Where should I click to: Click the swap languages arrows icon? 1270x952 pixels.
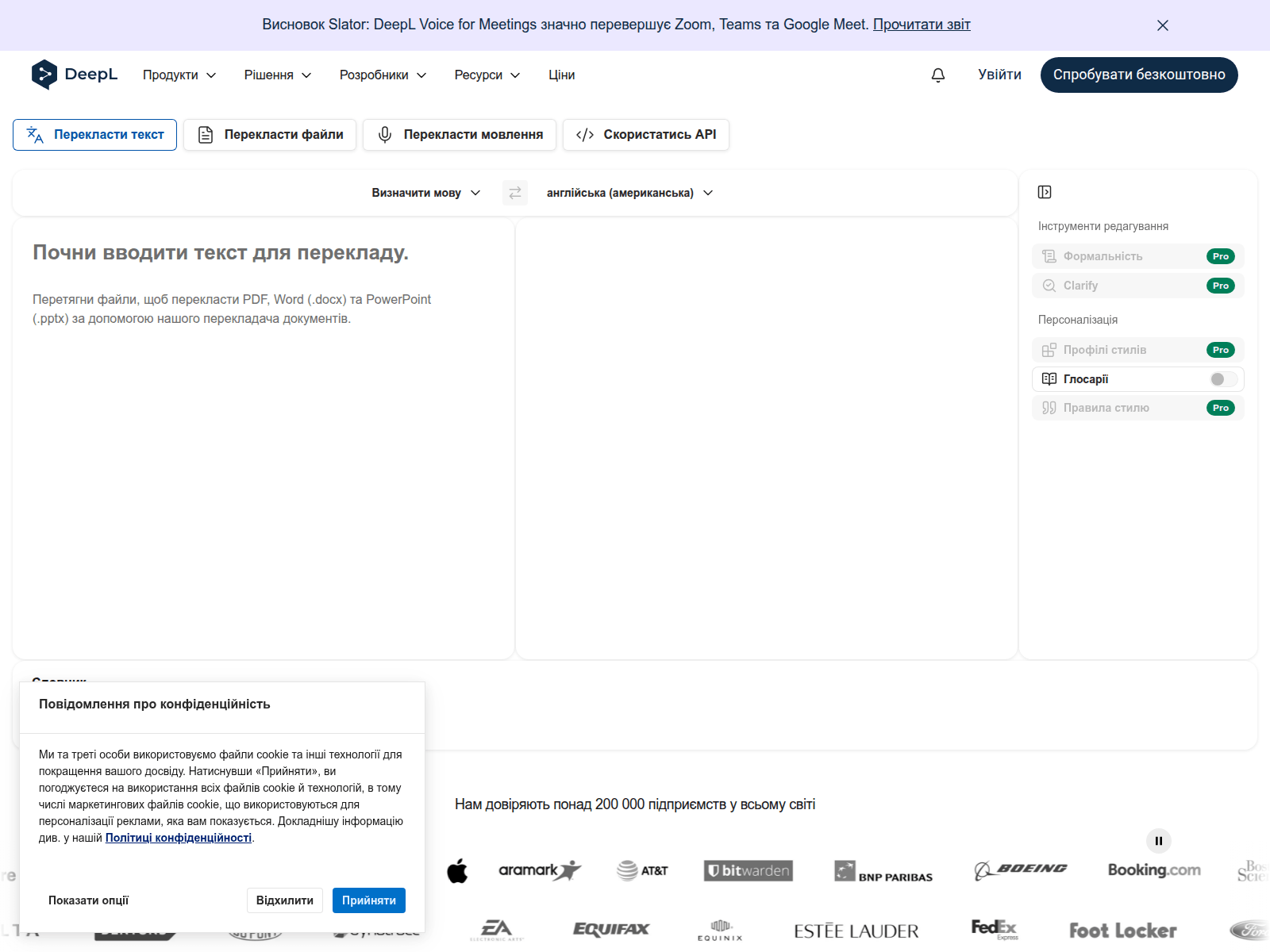(515, 193)
